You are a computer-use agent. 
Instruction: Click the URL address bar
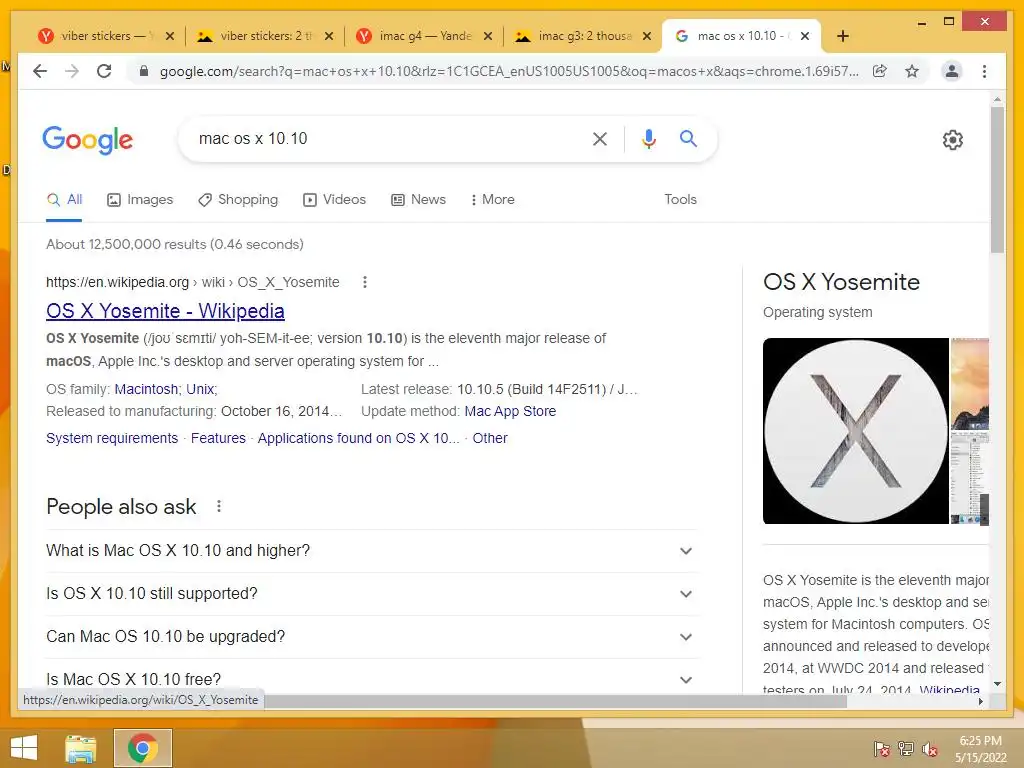(509, 71)
